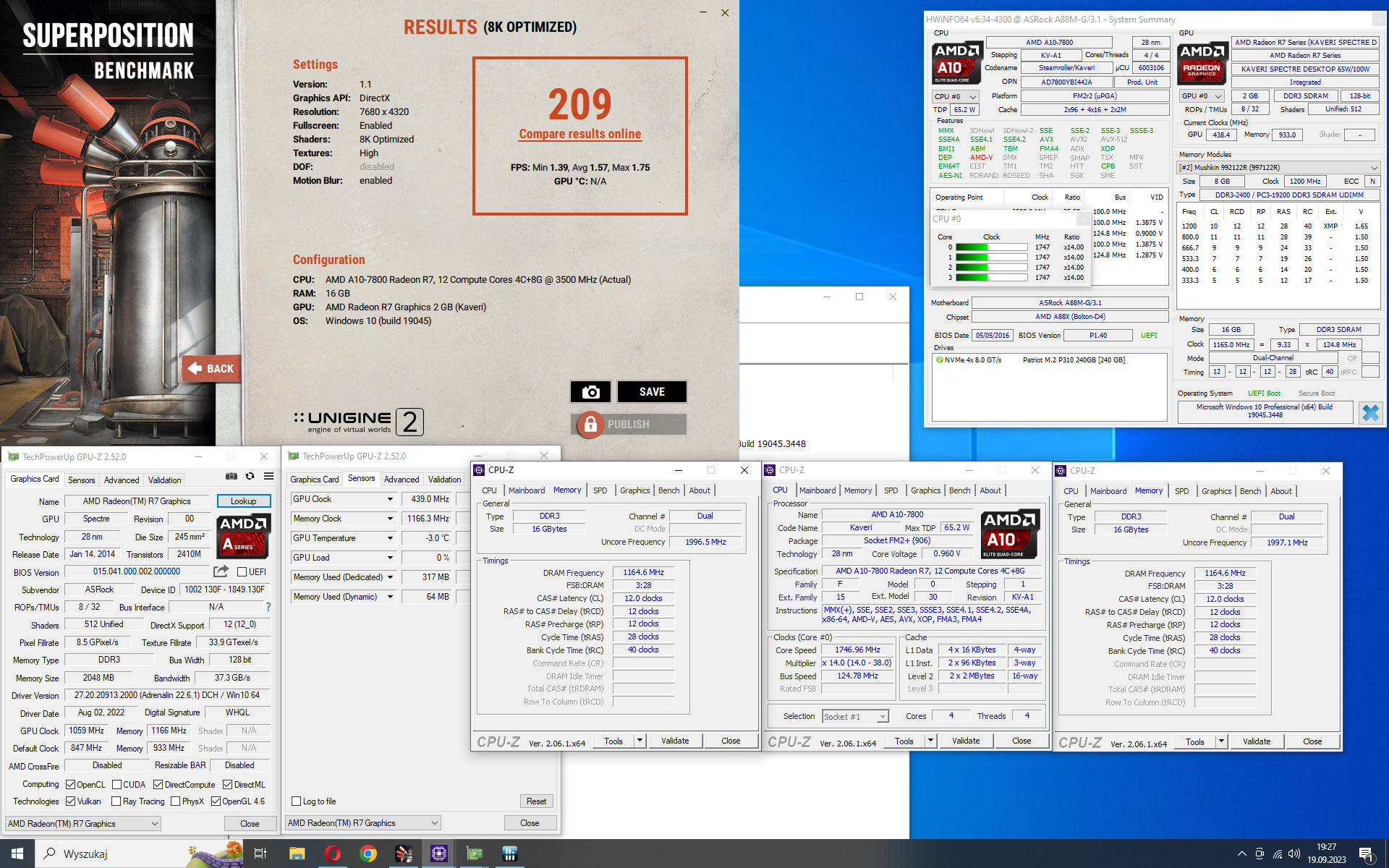The height and width of the screenshot is (868, 1389).
Task: Switch to HWiNFO via its taskbar icon
Action: point(510,854)
